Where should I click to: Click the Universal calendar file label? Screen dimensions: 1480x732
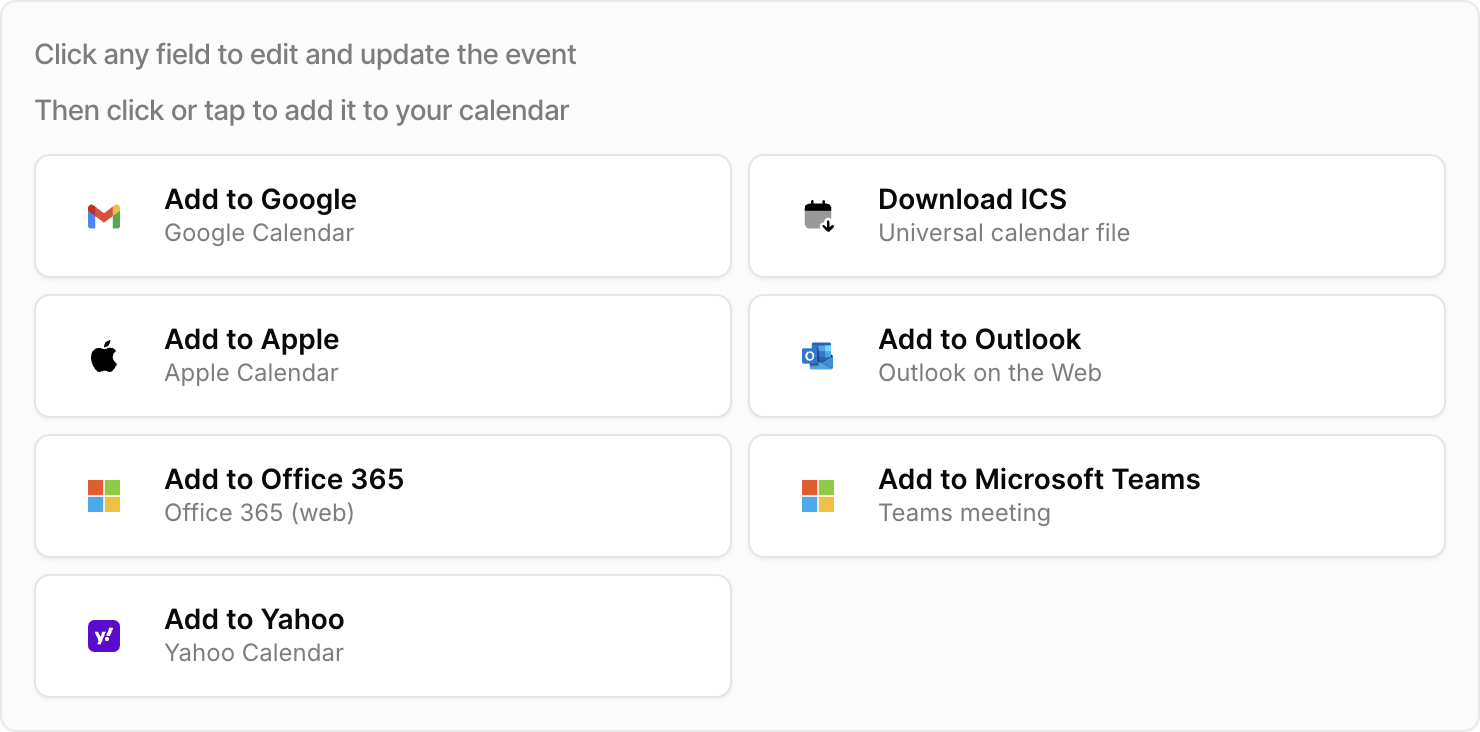click(1003, 232)
